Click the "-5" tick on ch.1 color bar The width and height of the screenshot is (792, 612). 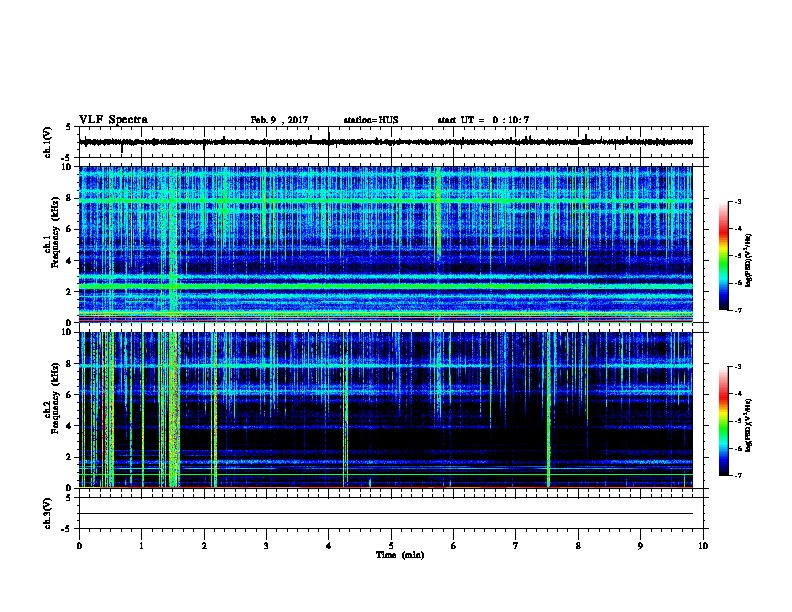(737, 256)
